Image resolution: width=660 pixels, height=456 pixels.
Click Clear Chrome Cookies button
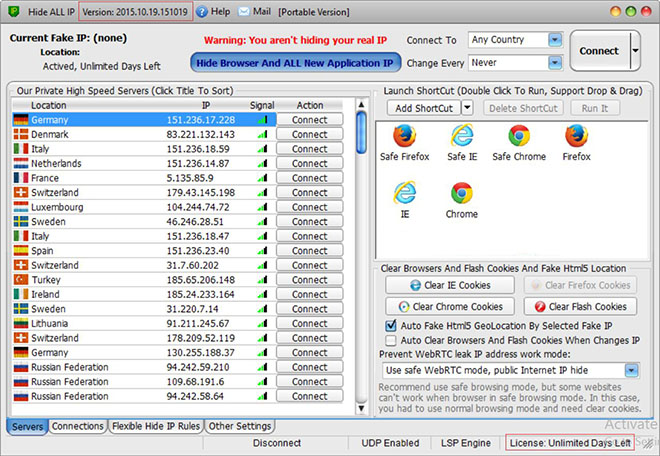click(x=450, y=307)
